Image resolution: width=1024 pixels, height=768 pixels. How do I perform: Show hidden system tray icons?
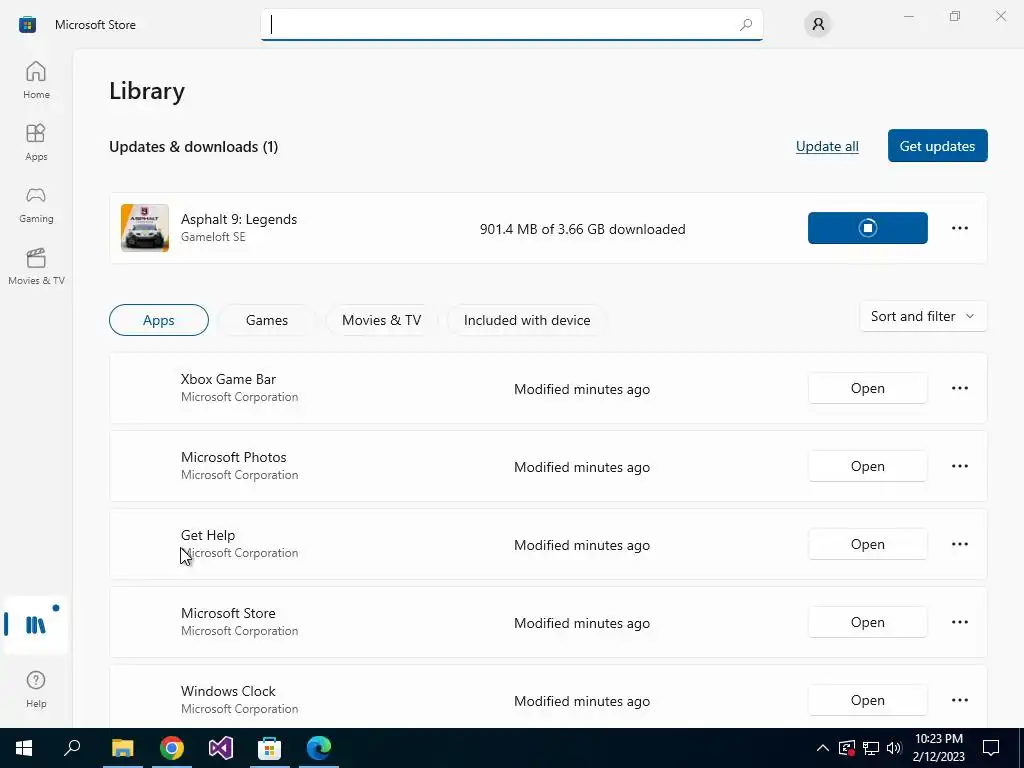(x=823, y=748)
